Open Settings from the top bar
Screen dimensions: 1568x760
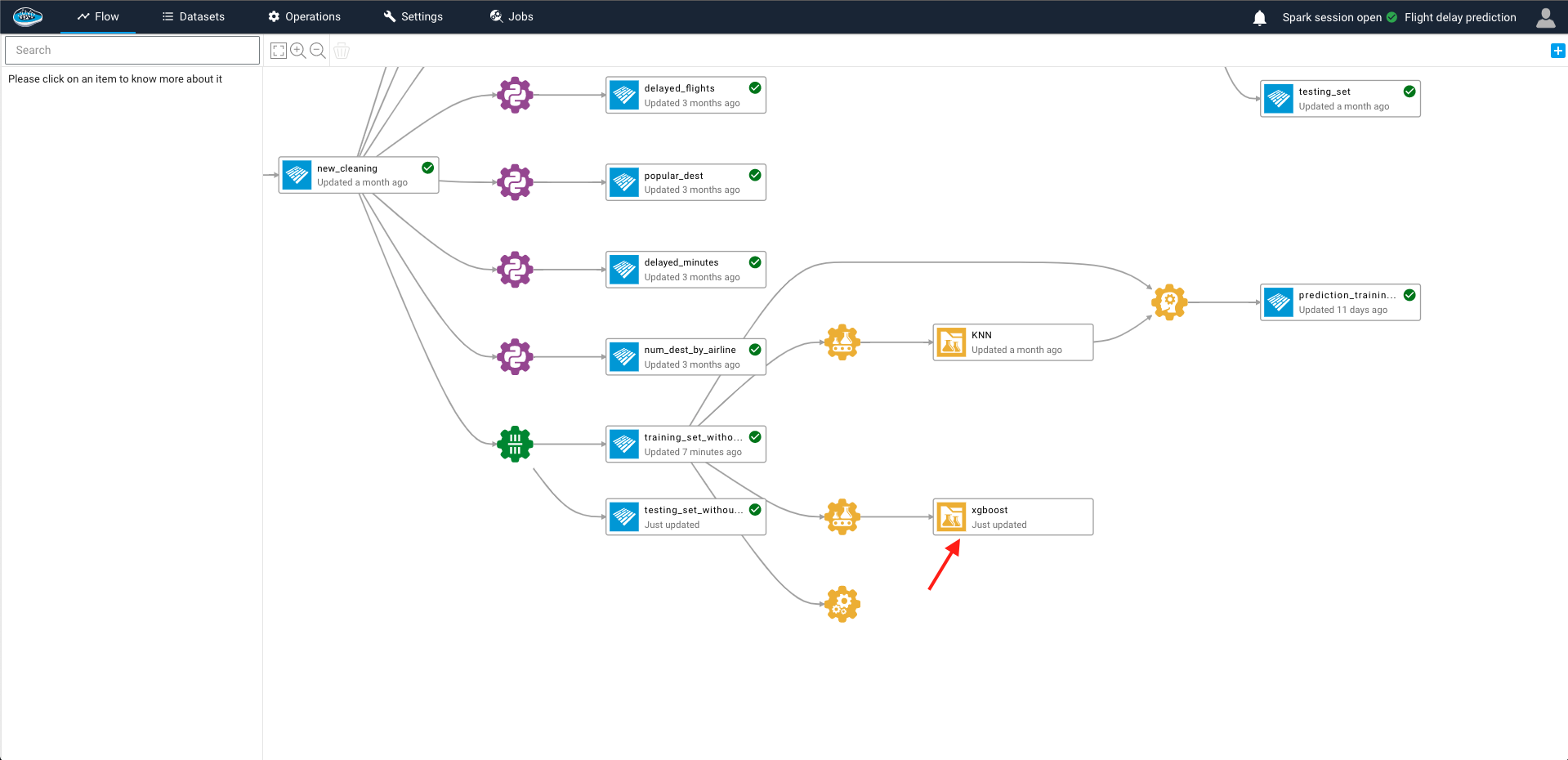coord(413,16)
